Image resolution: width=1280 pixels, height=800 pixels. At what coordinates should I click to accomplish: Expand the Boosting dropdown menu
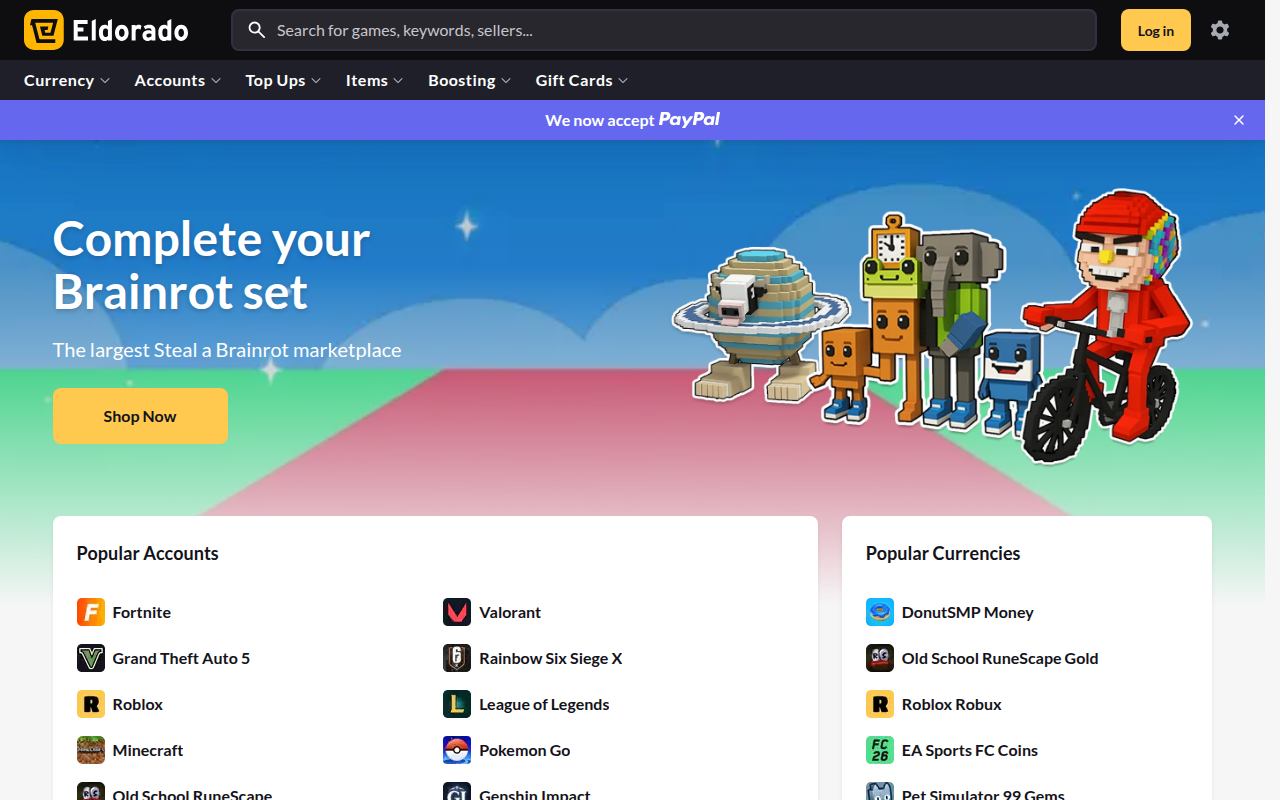tap(470, 80)
